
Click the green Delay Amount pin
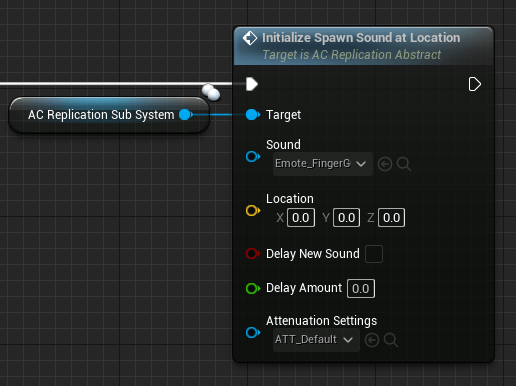click(x=253, y=288)
